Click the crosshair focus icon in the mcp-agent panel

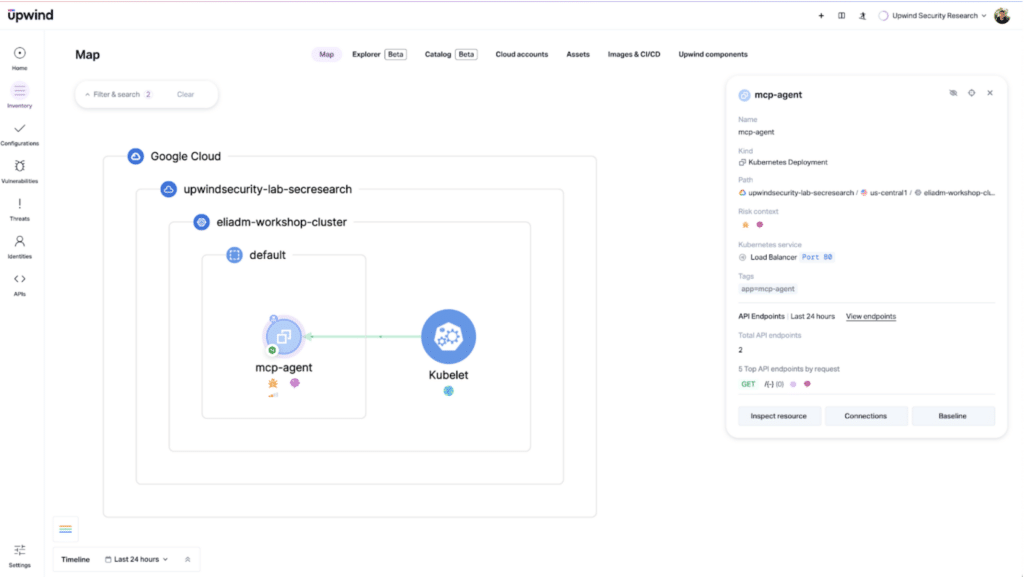click(x=971, y=92)
